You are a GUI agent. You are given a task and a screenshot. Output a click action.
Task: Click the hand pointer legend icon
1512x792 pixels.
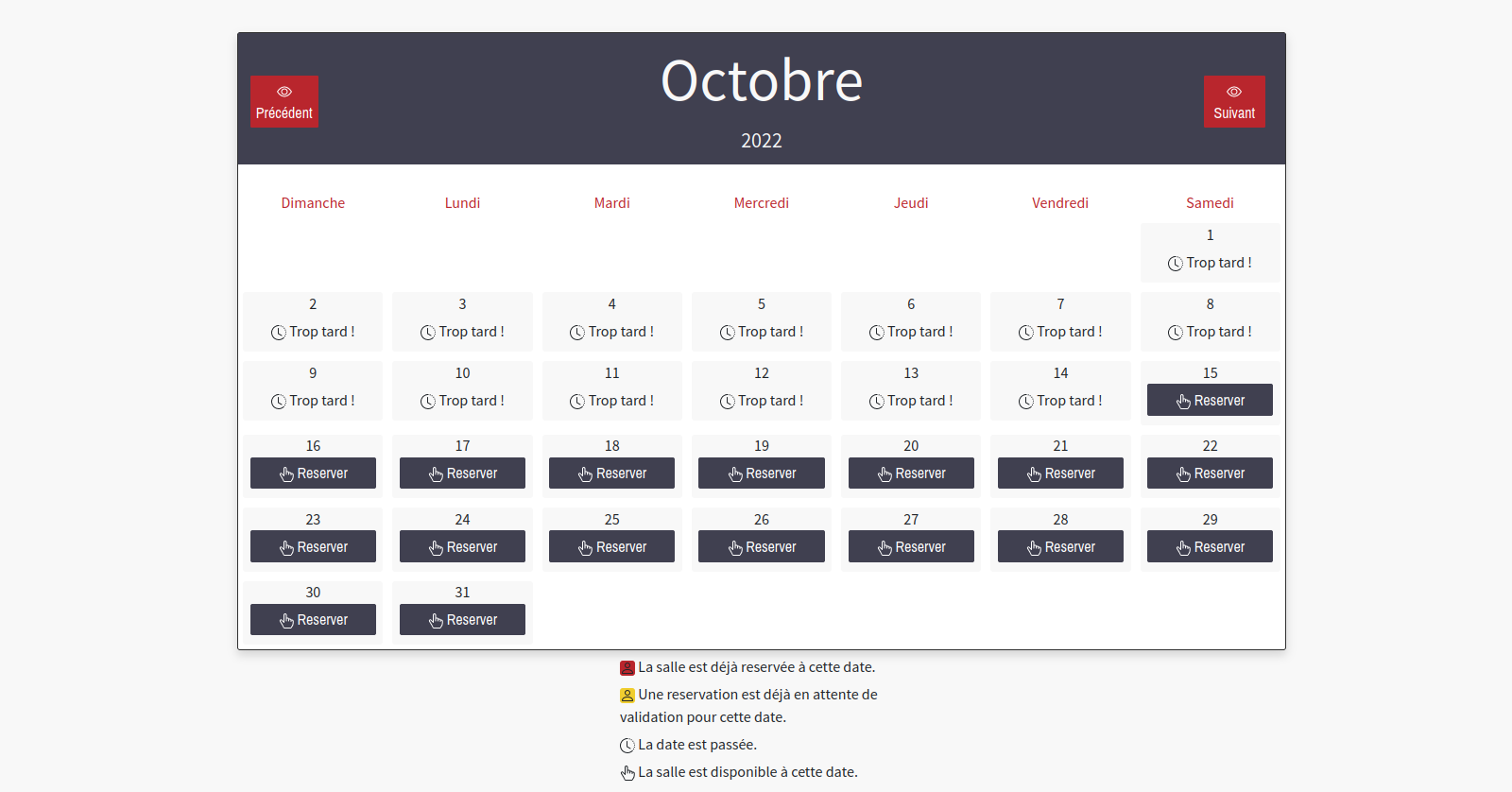(627, 773)
